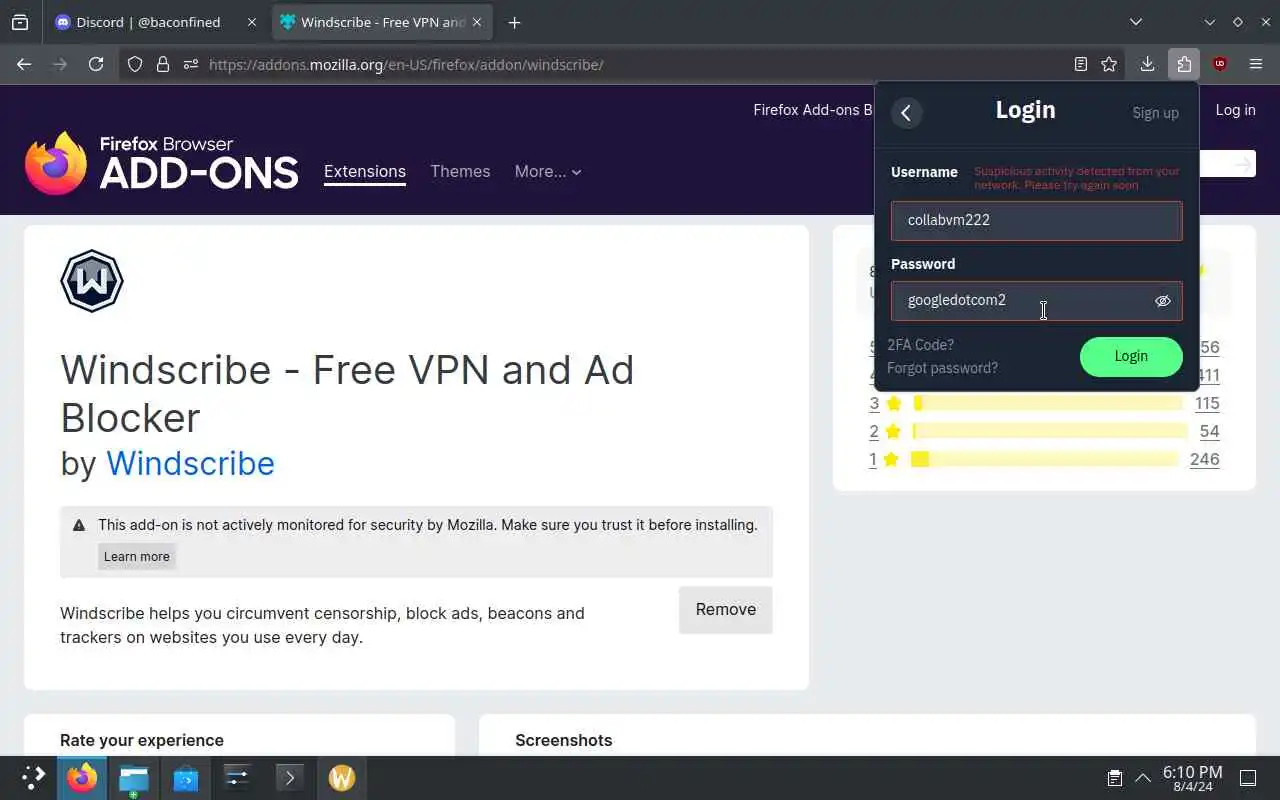
Task: Open the 246 one-star reviews count
Action: coord(1205,459)
